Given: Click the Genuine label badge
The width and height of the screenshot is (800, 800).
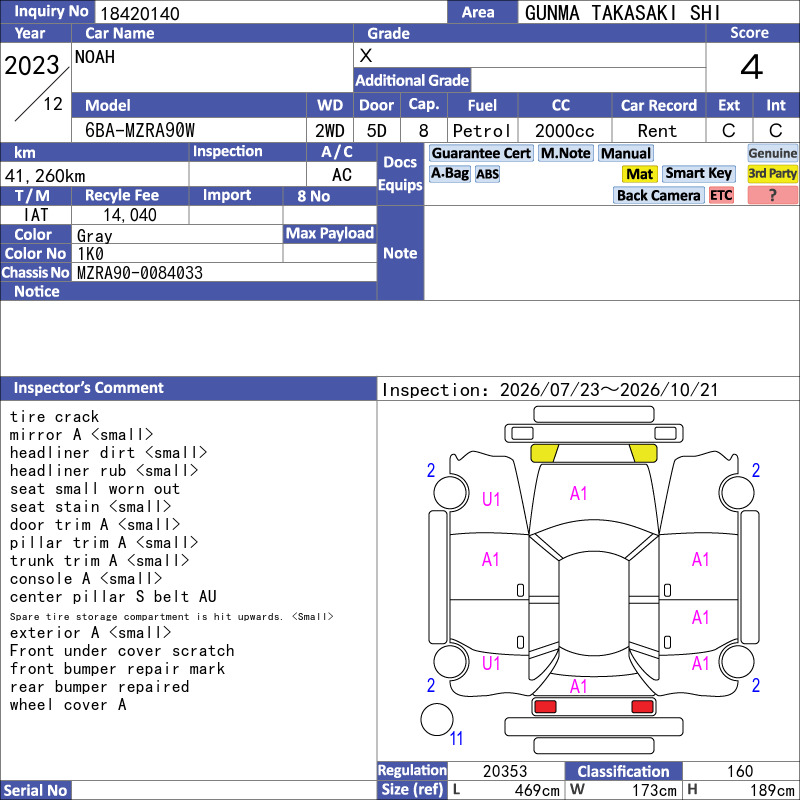Looking at the screenshot, I should [772, 153].
